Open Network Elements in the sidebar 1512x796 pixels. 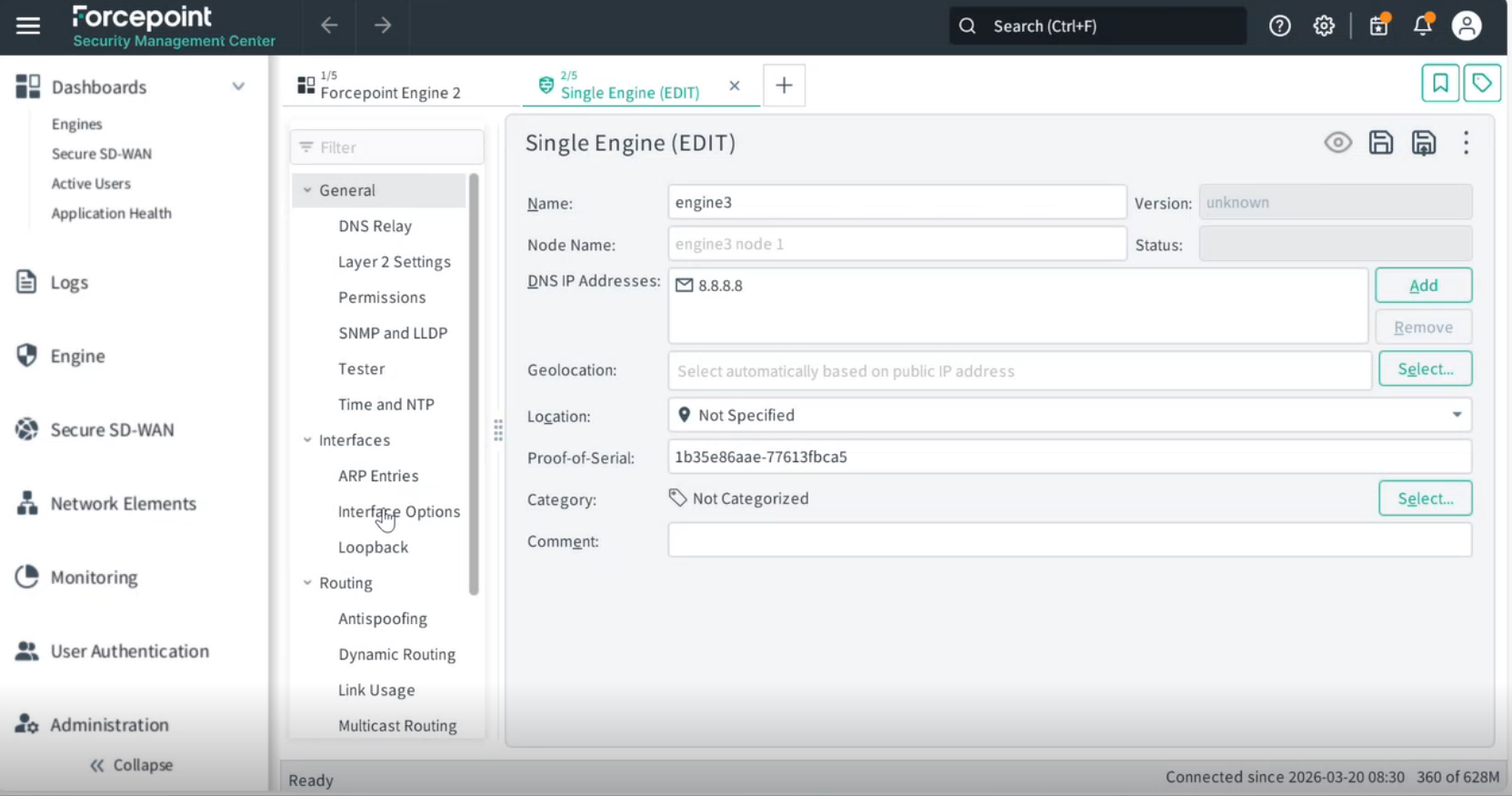pyautogui.click(x=123, y=503)
